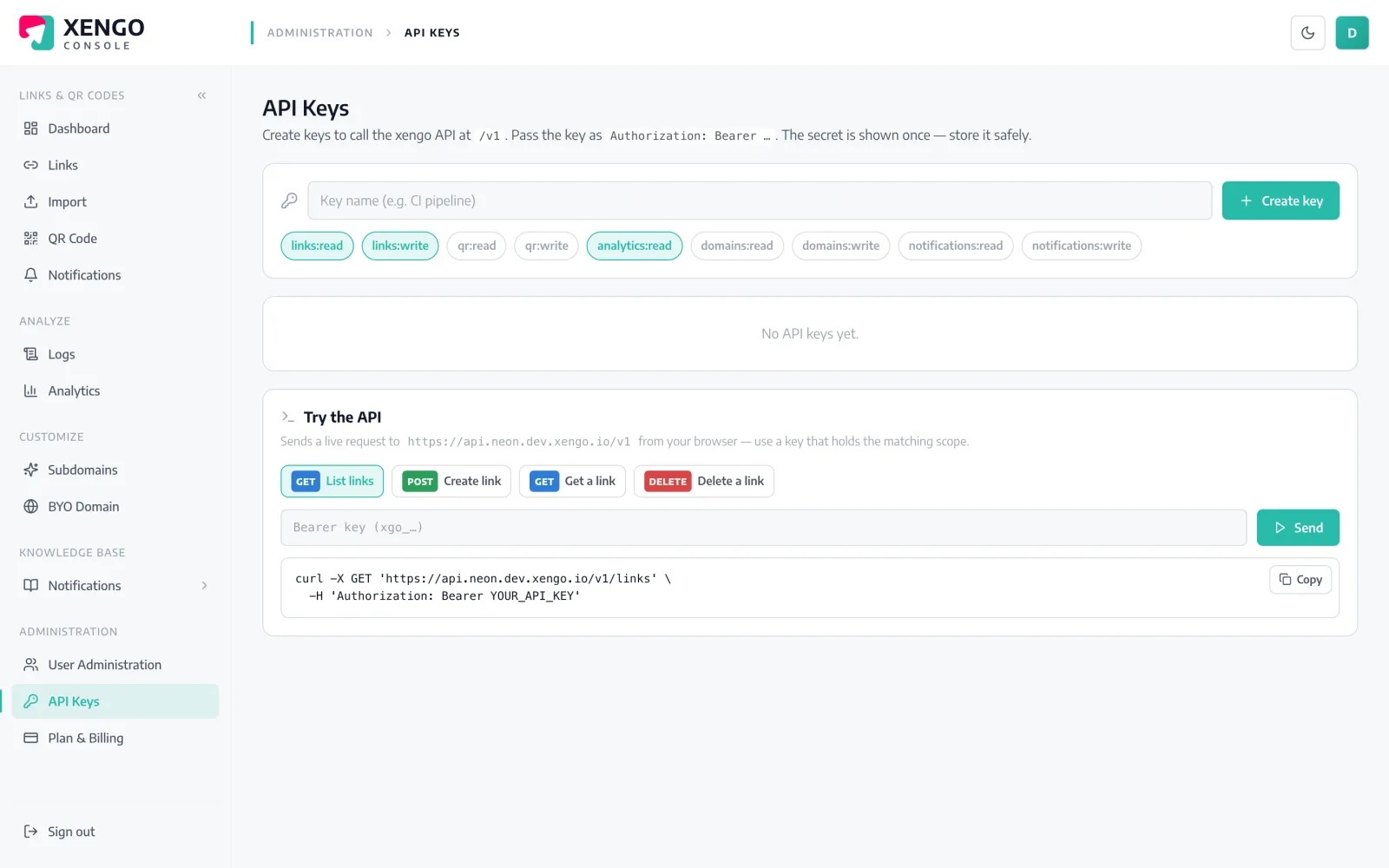Image resolution: width=1389 pixels, height=868 pixels.
Task: Click the Analytics bar chart icon
Action: pos(30,391)
